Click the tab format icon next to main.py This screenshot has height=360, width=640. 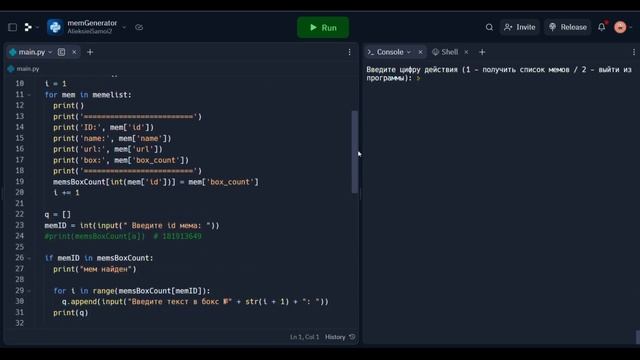61,52
